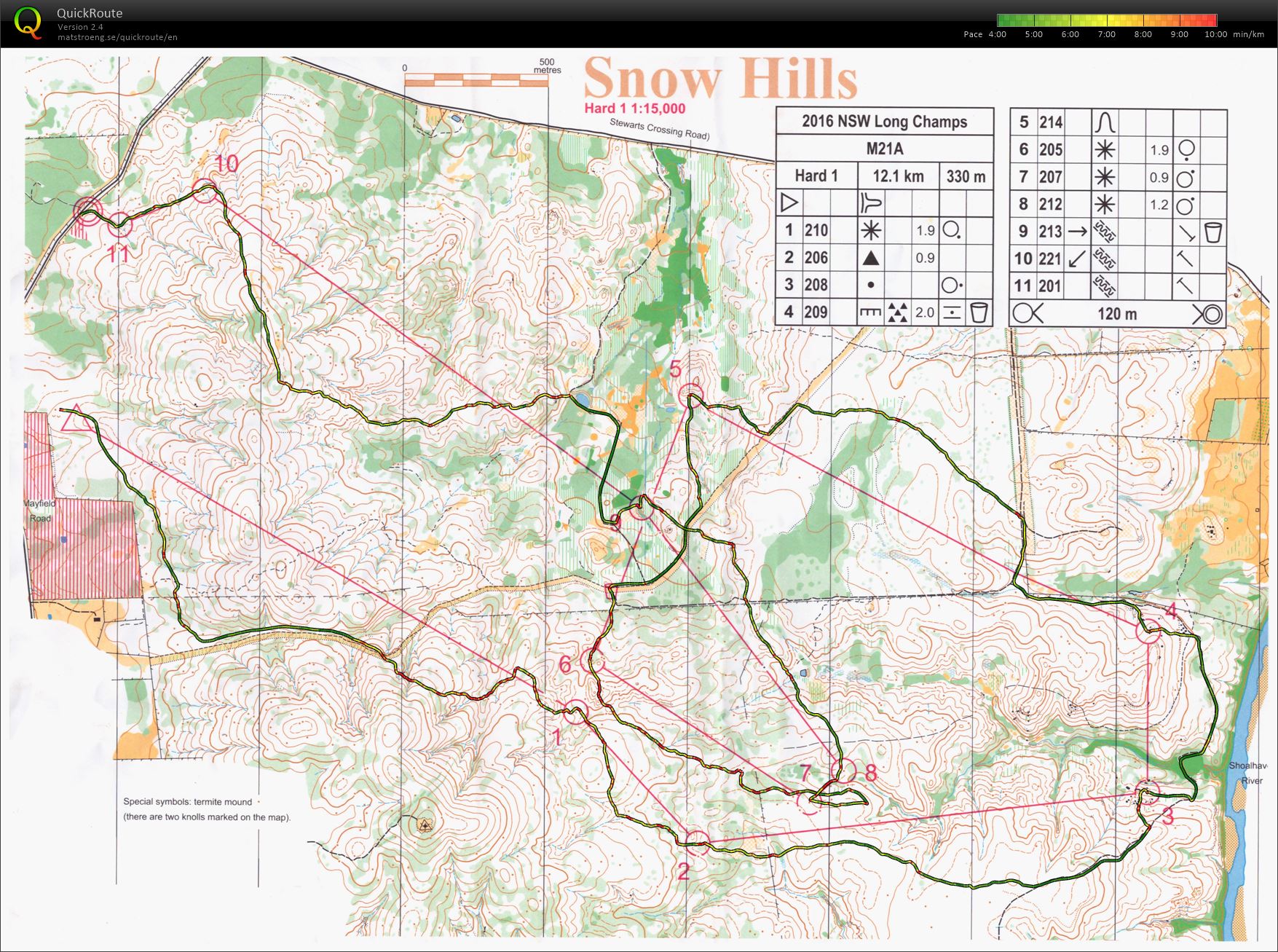Viewport: 1278px width, 952px height.
Task: Click the QuickRoute logo icon
Action: [x=28, y=23]
